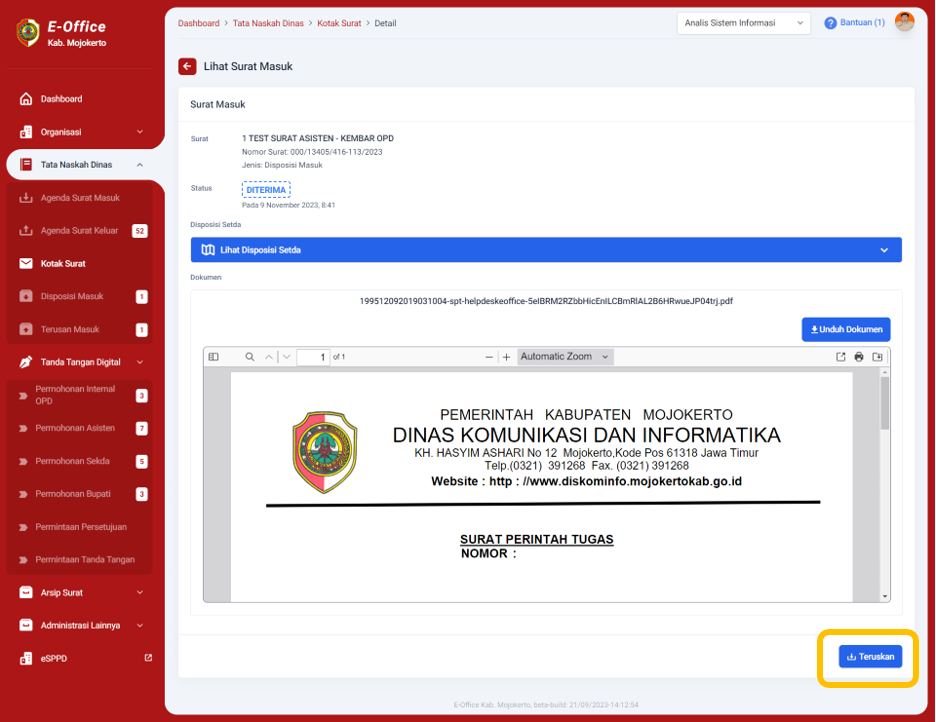Open the user profile avatar
Viewport: 936px width, 722px height.
click(904, 21)
